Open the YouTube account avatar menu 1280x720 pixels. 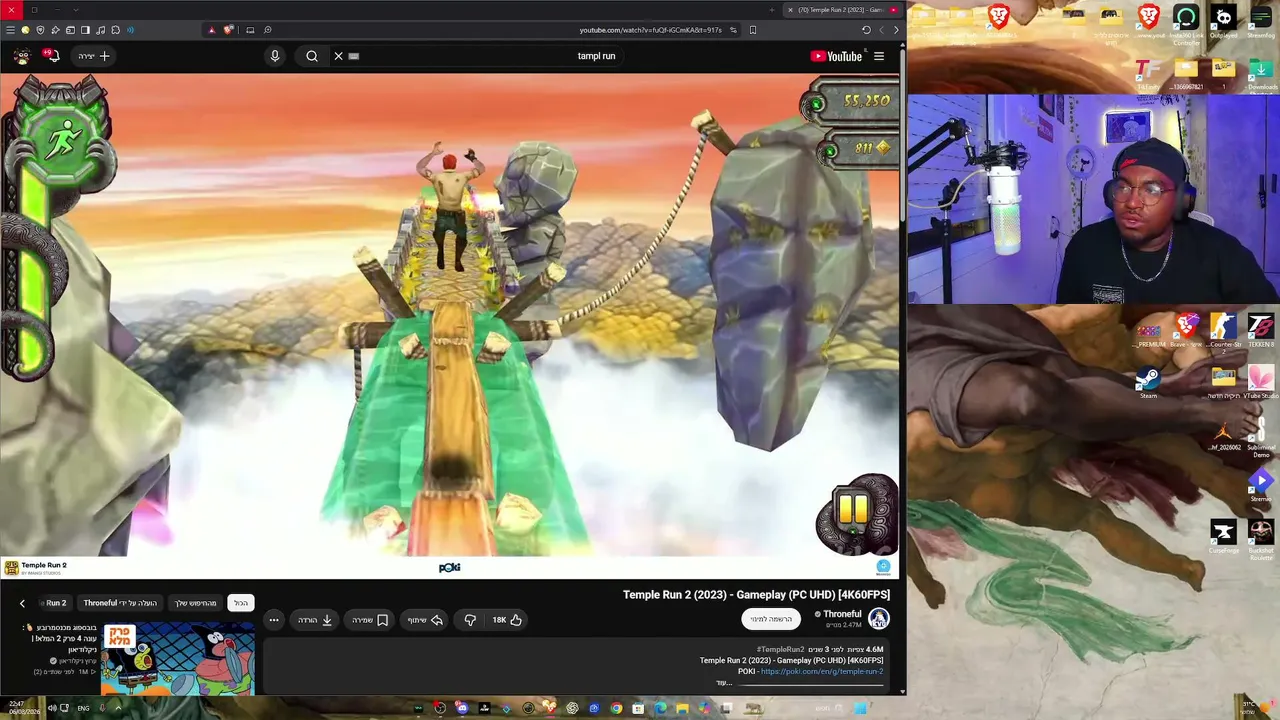click(21, 56)
